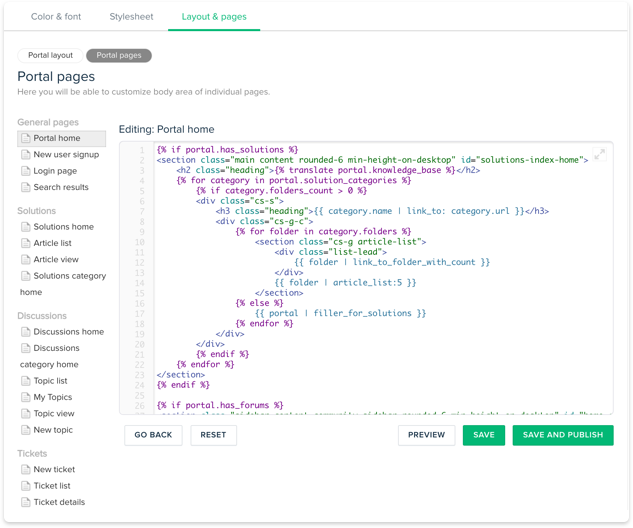Edit the Login page template
Image resolution: width=633 pixels, height=528 pixels.
55,171
